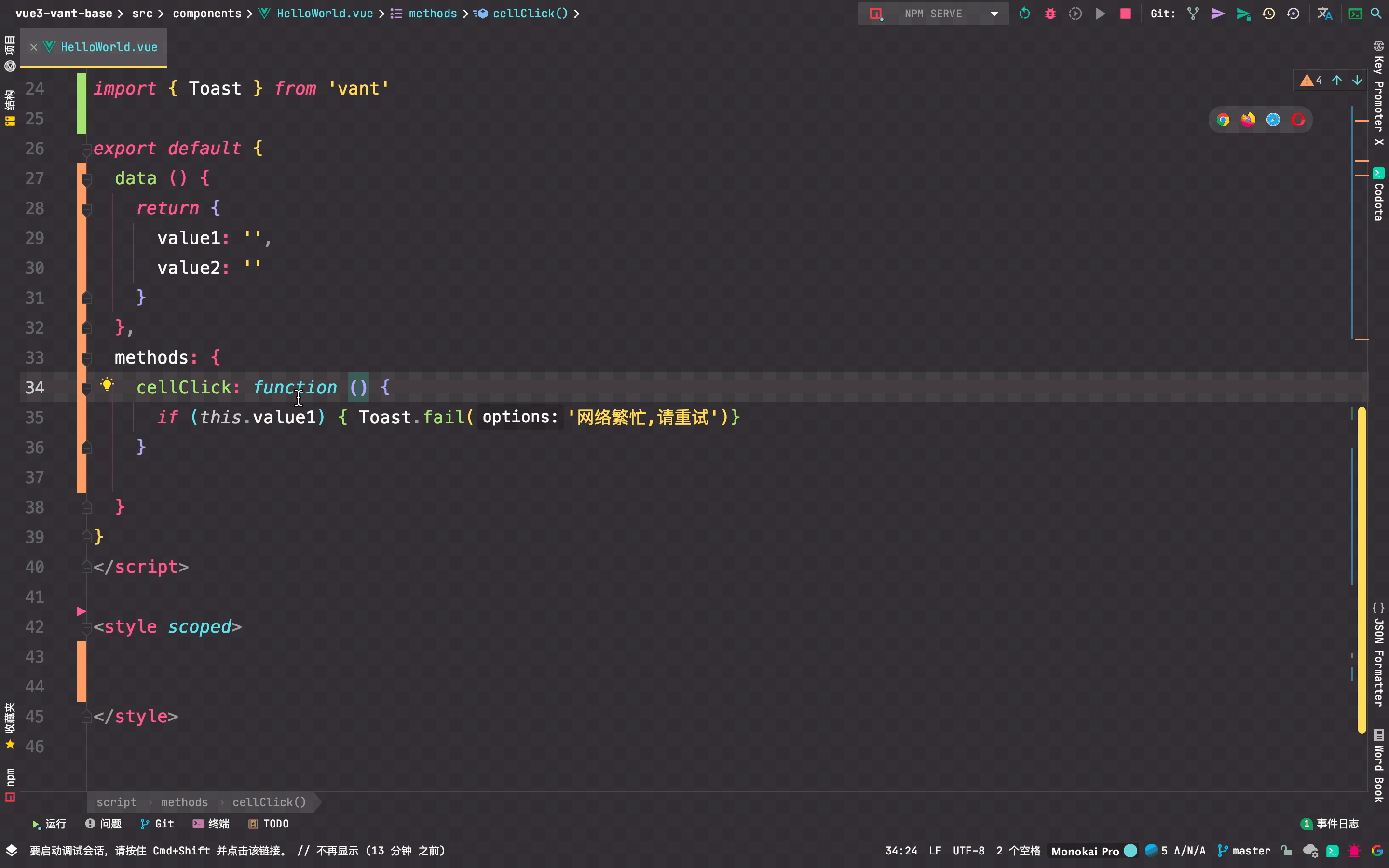Click the Translate icon in toolbar

coord(1325,13)
